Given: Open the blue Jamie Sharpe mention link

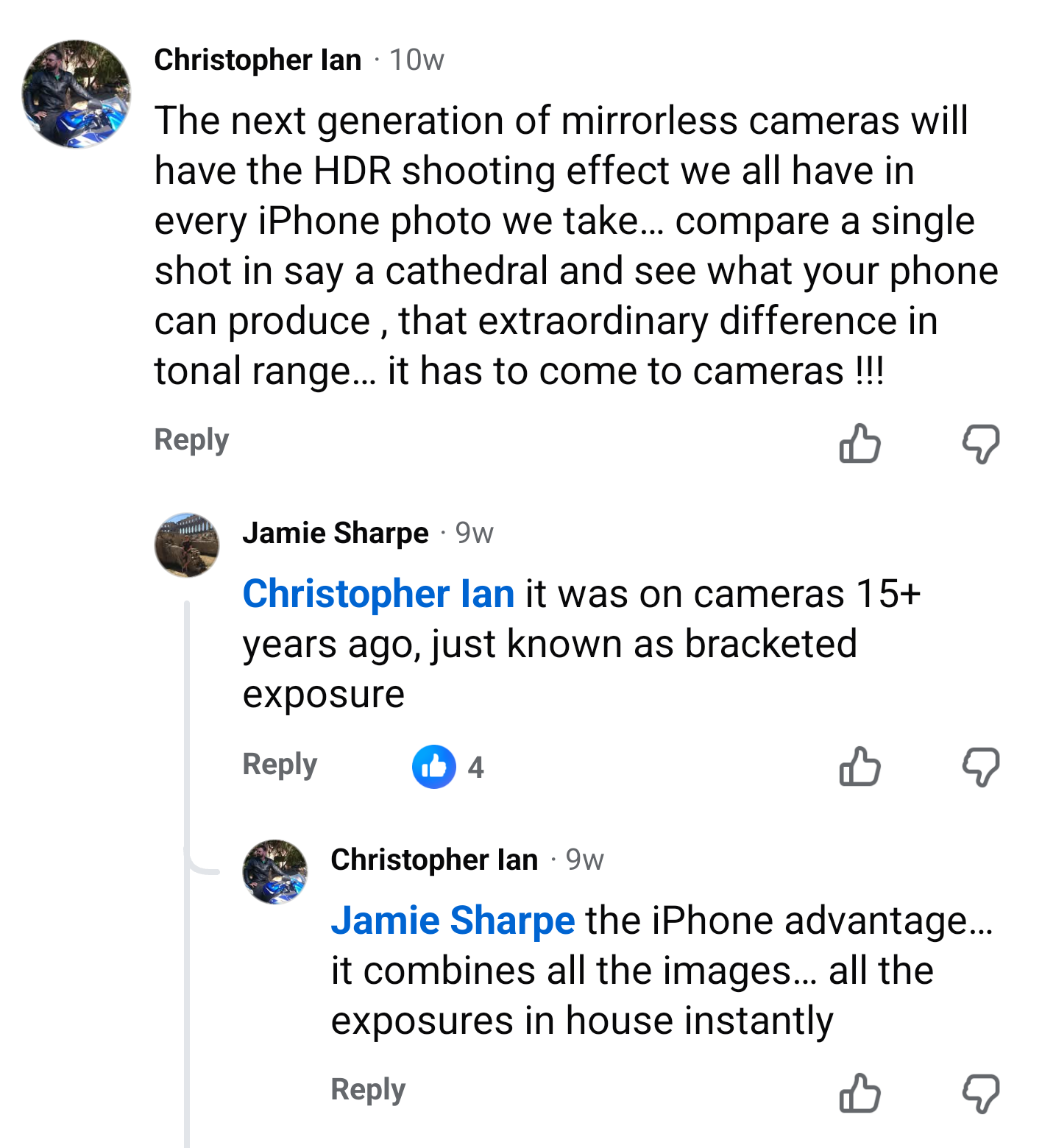Looking at the screenshot, I should coord(453,921).
